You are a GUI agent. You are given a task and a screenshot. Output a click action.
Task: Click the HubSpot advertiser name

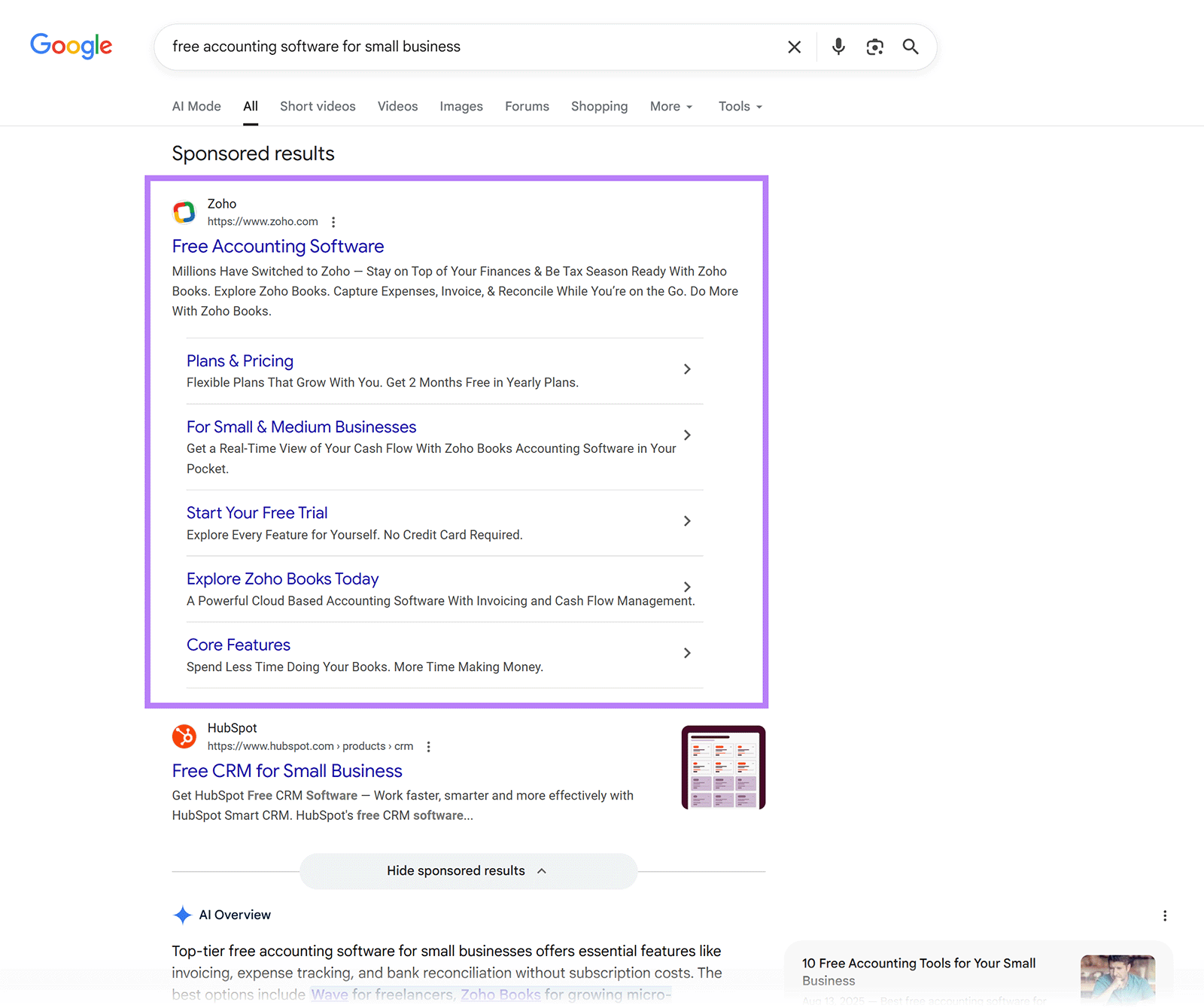(x=232, y=728)
